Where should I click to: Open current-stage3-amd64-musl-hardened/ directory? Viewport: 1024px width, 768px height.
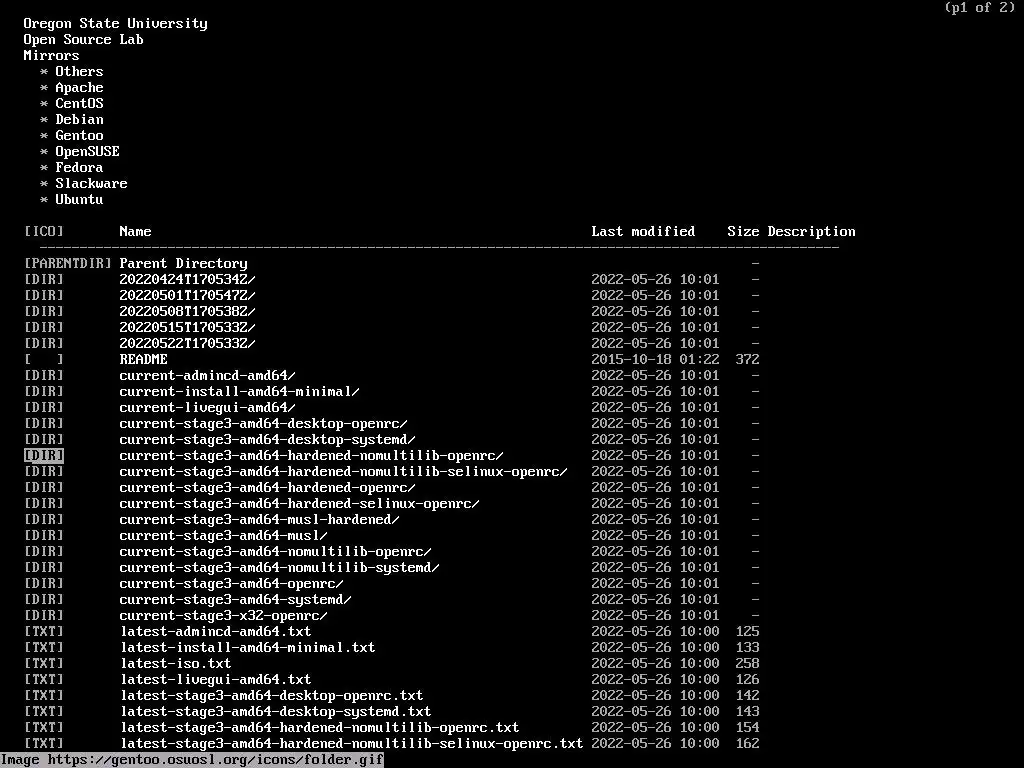pos(259,519)
